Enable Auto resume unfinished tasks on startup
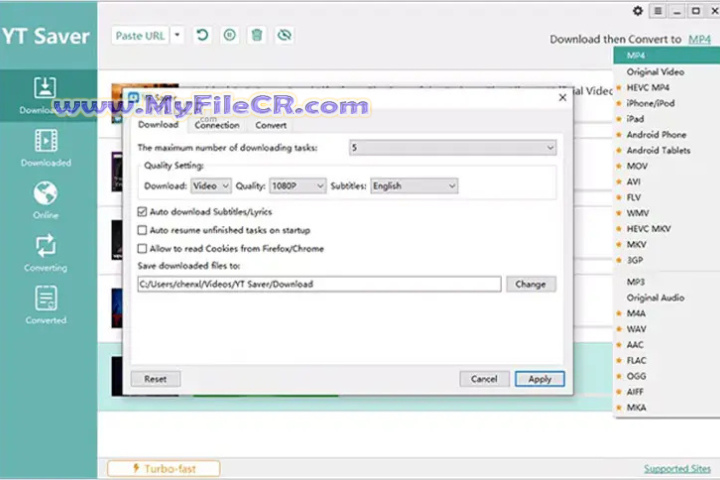This screenshot has height=480, width=720. 142,230
